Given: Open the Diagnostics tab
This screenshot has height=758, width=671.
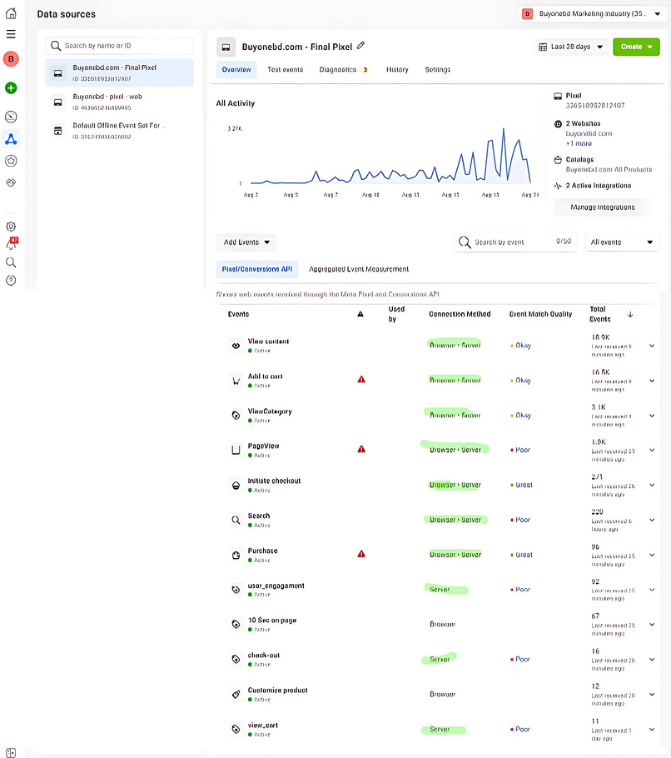Looking at the screenshot, I should [343, 70].
